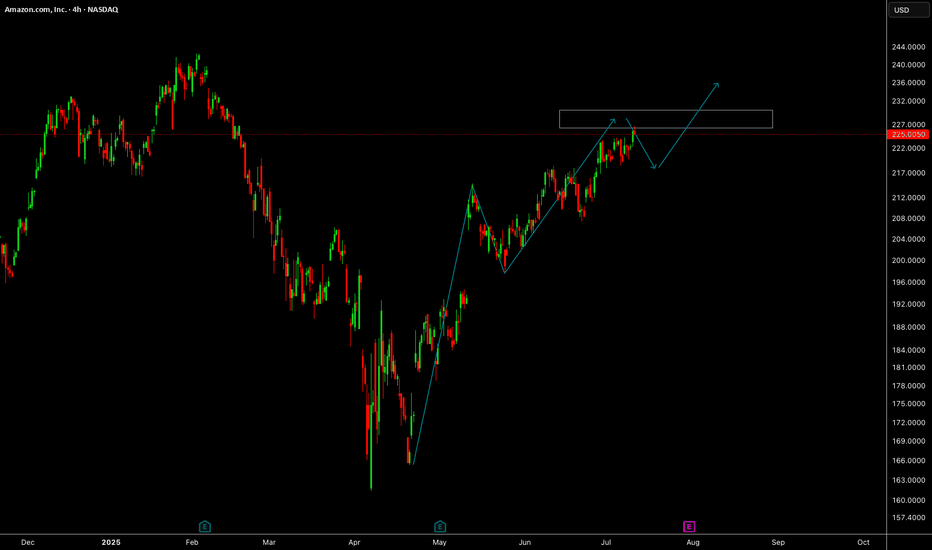Click the 204.0000 price axis label
This screenshot has height=550, width=932.
[908, 239]
